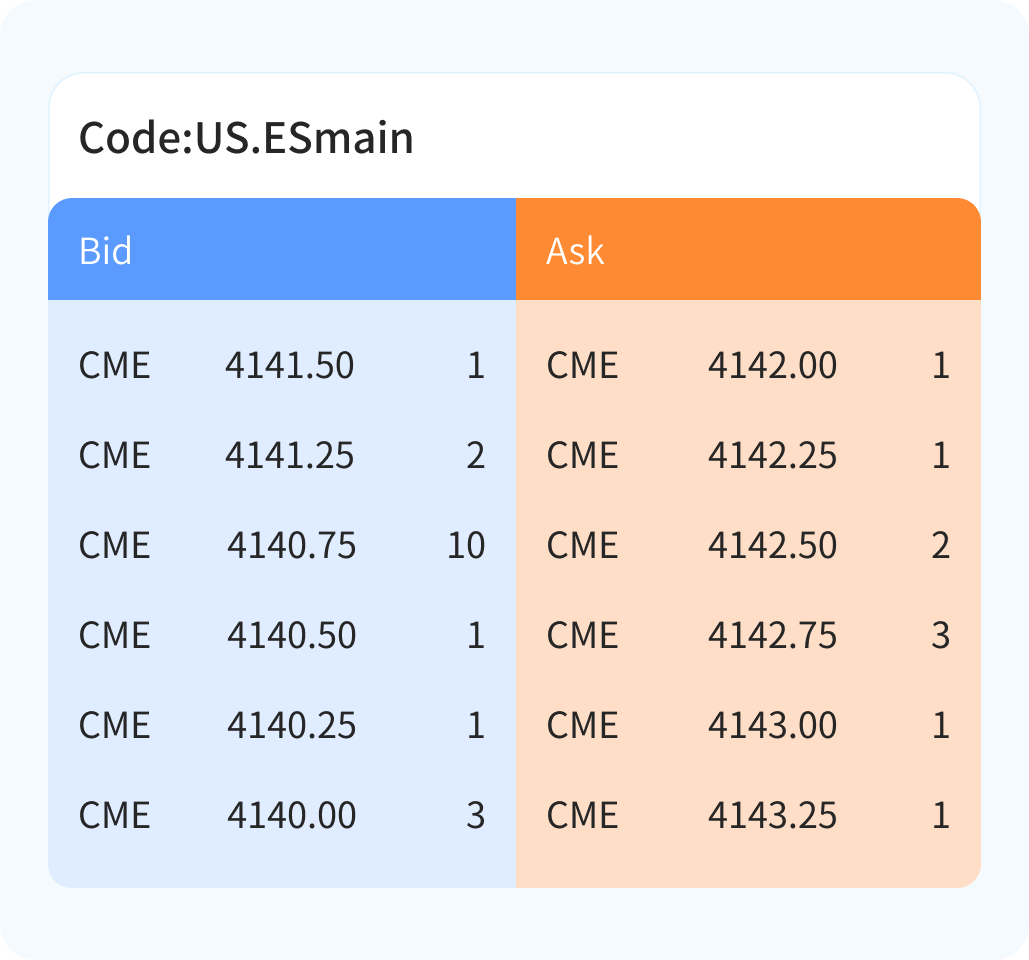Screen dimensions: 1029x960
Task: Click CME label in first bid row
Action: (114, 366)
